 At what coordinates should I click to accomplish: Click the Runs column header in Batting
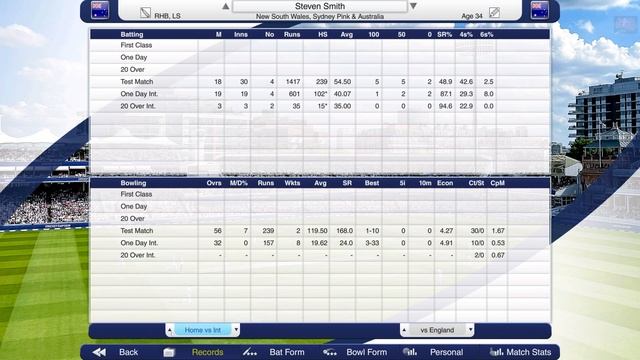click(x=292, y=34)
